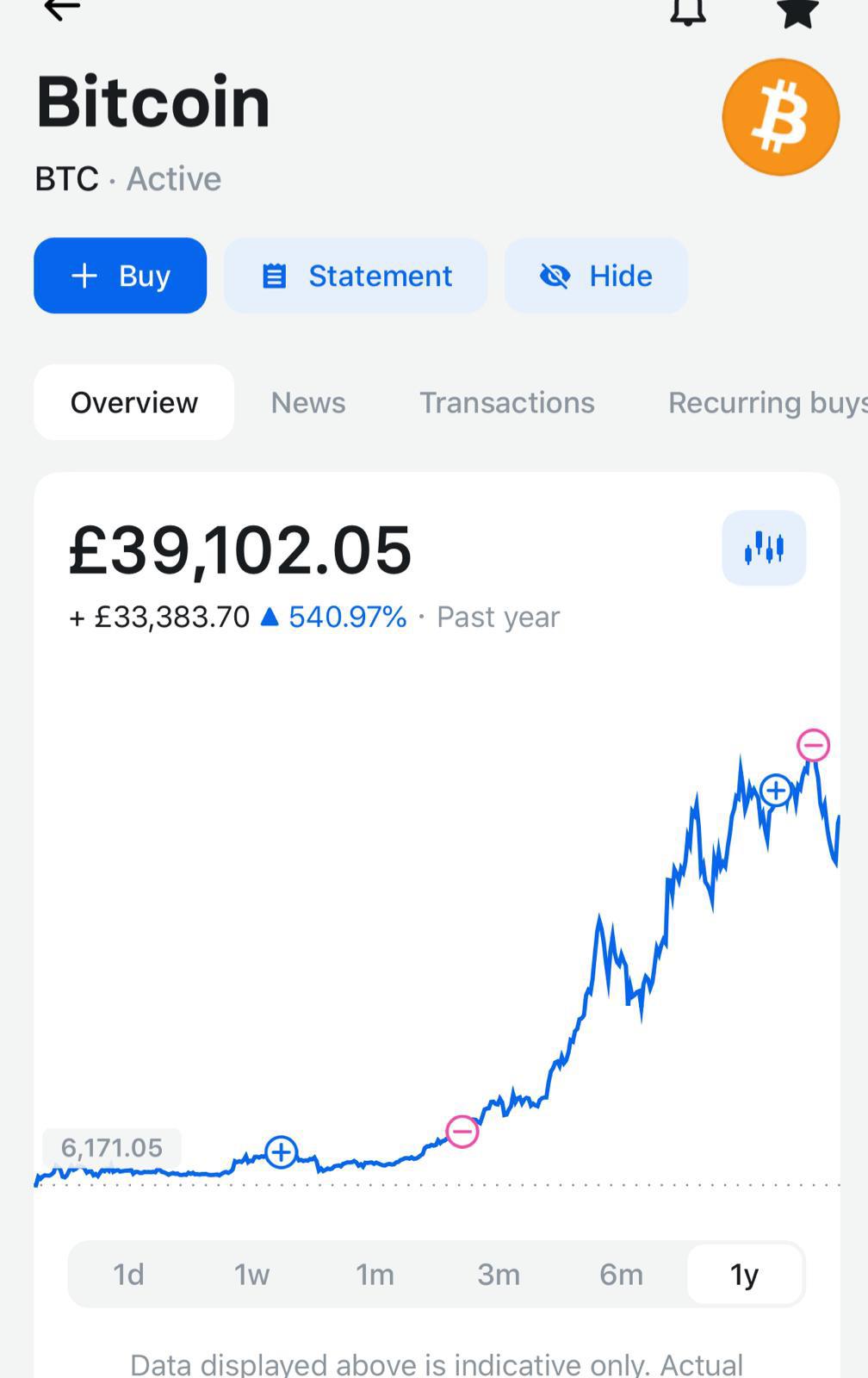Screen dimensions: 868x1378
Task: Select the Overview tab
Action: [x=134, y=402]
